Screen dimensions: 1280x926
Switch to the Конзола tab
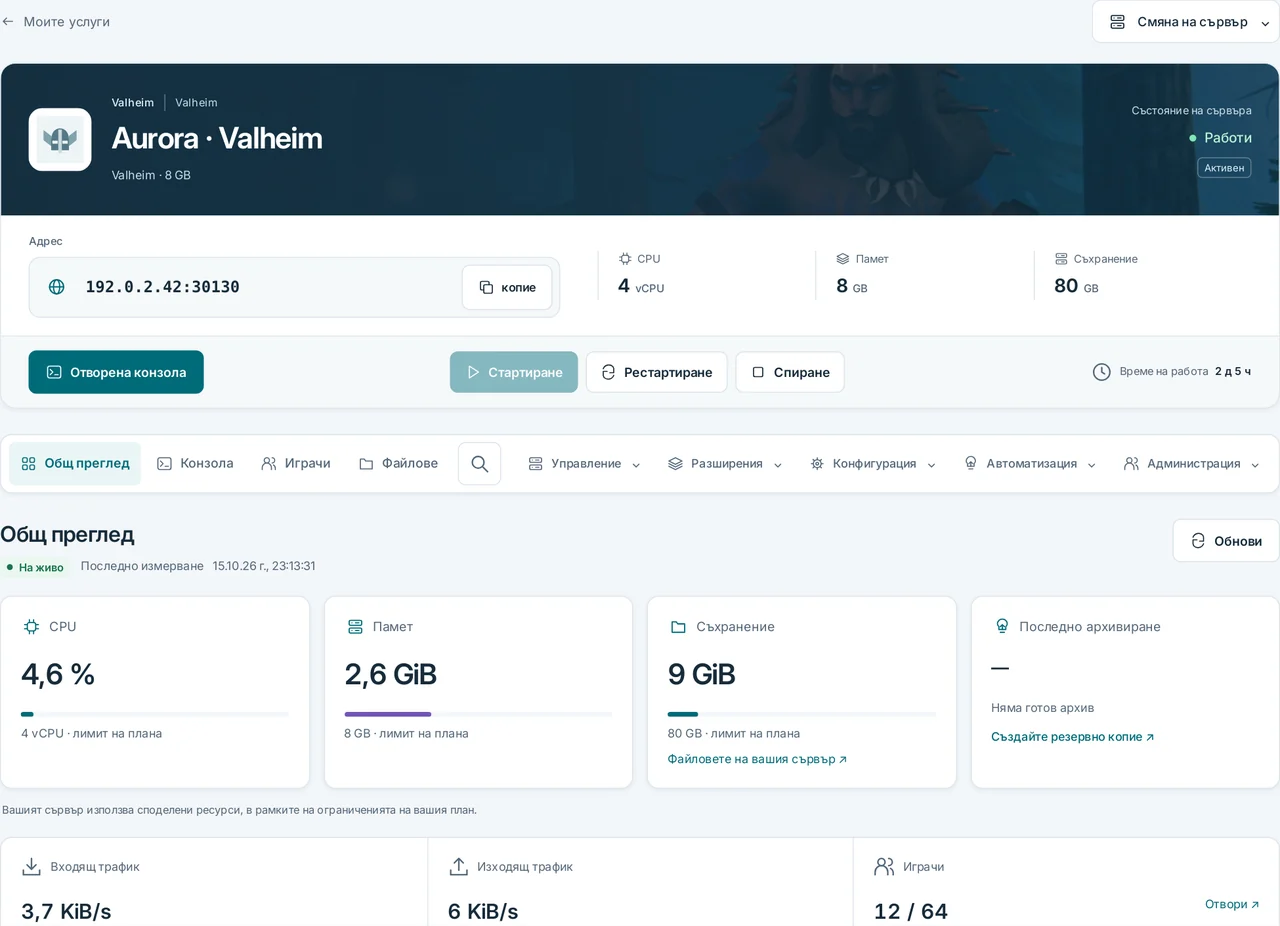(195, 464)
